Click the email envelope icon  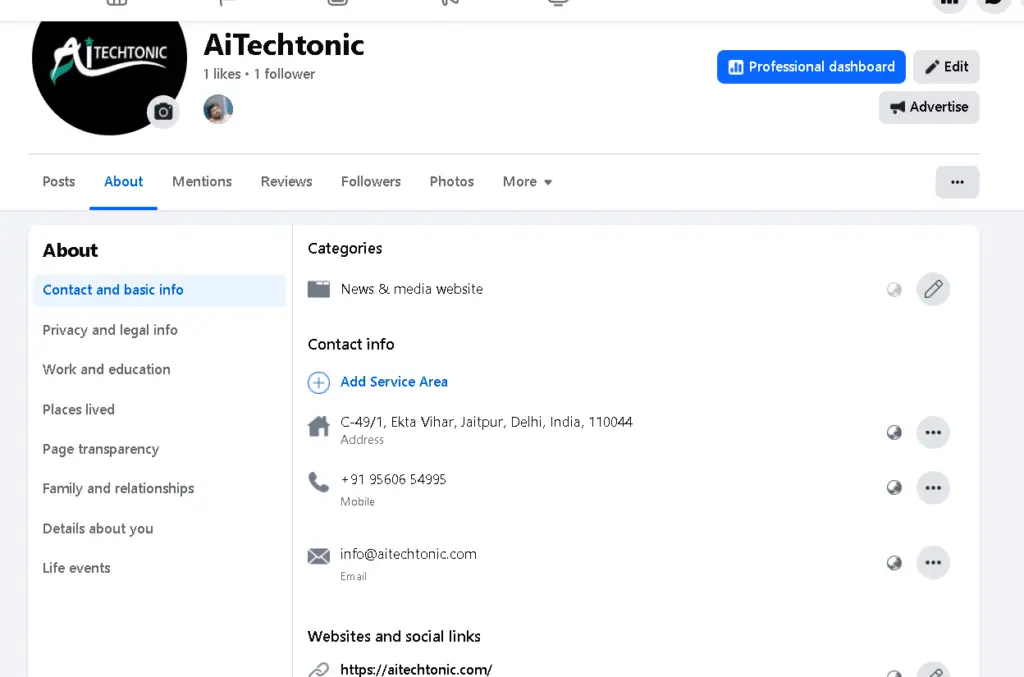(319, 556)
